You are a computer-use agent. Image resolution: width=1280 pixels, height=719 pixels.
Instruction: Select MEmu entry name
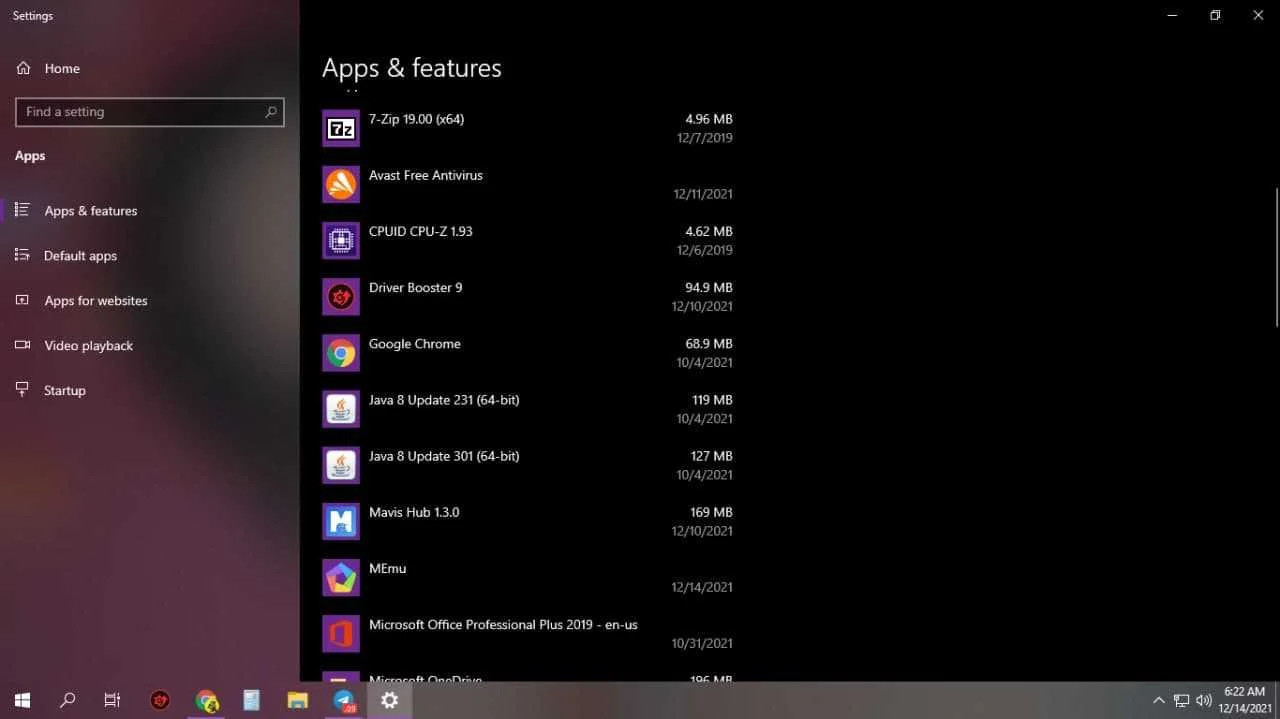point(387,568)
